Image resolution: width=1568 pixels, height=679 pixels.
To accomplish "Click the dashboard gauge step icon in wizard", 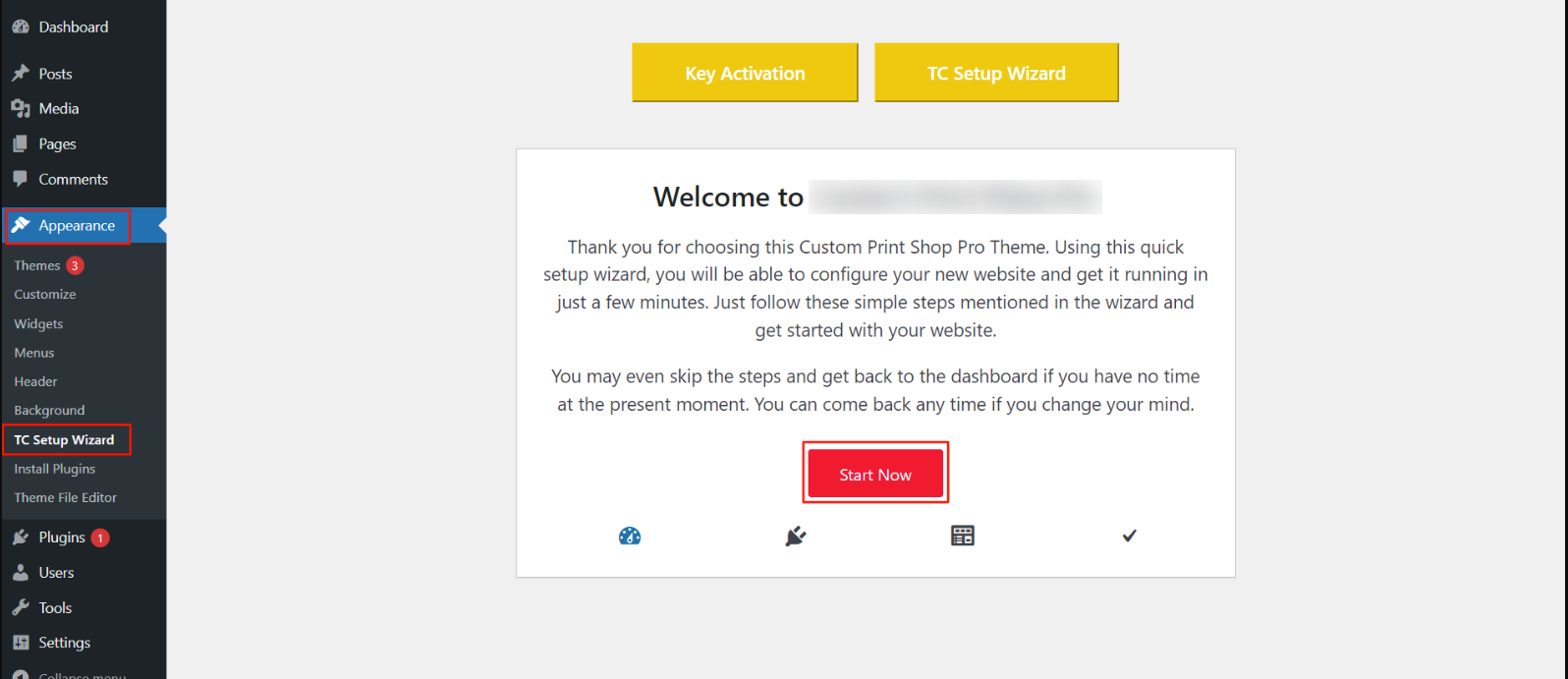I will click(x=630, y=536).
